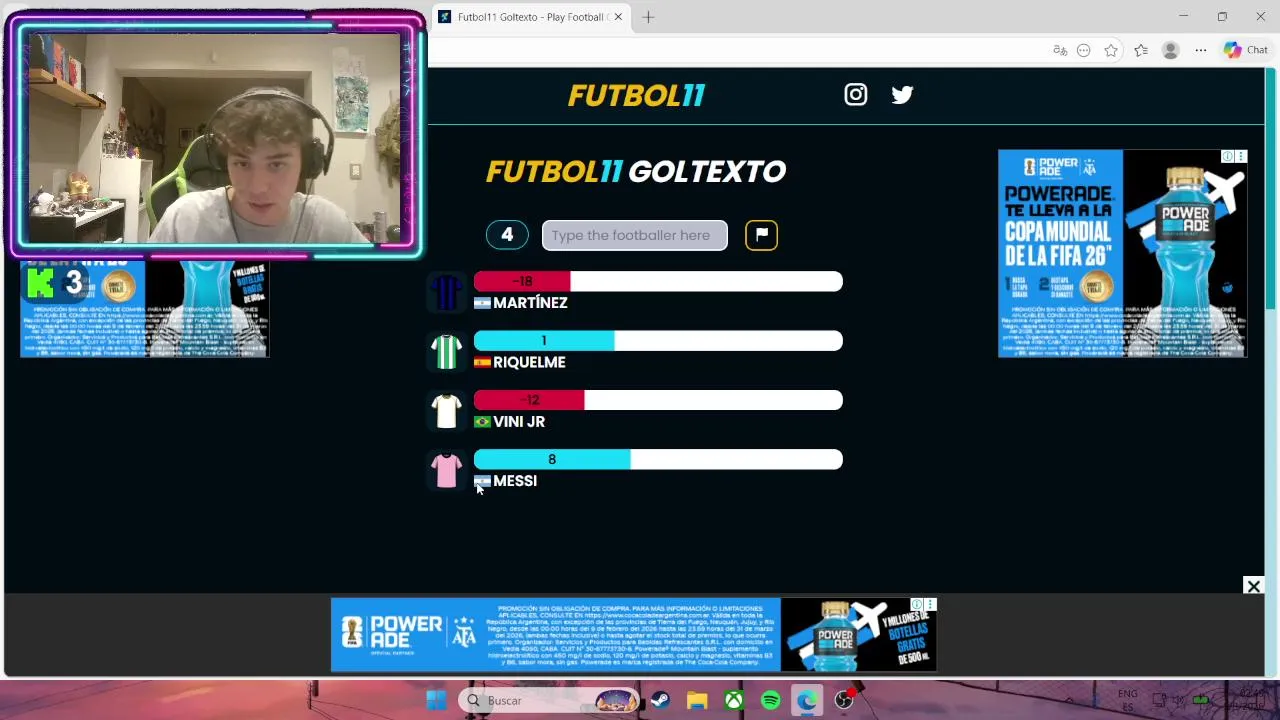Open Windows Start menu
The image size is (1280, 720).
(436, 700)
